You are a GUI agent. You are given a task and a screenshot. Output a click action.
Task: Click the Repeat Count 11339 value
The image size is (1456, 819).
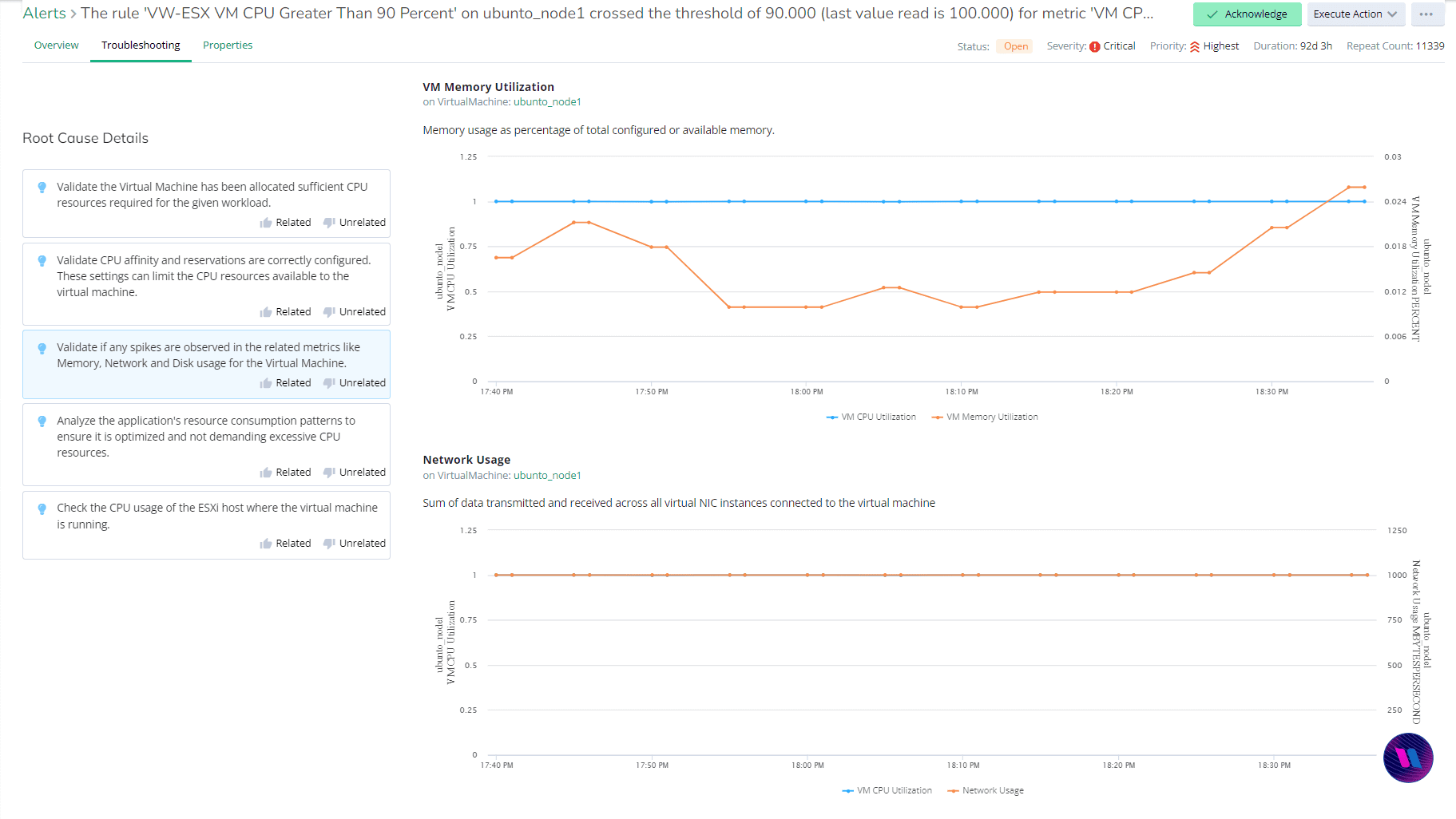(1430, 46)
